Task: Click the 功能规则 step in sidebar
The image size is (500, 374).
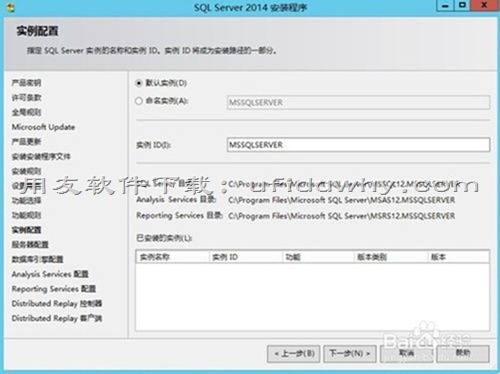Action: 26,215
